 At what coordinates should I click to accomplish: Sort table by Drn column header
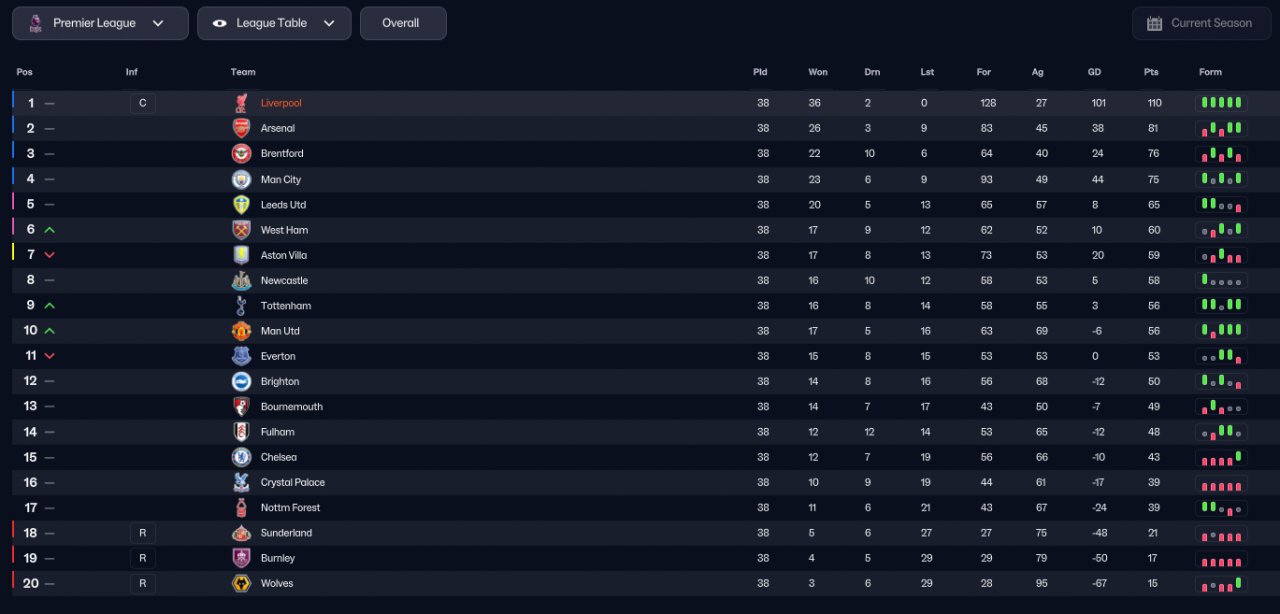point(873,72)
